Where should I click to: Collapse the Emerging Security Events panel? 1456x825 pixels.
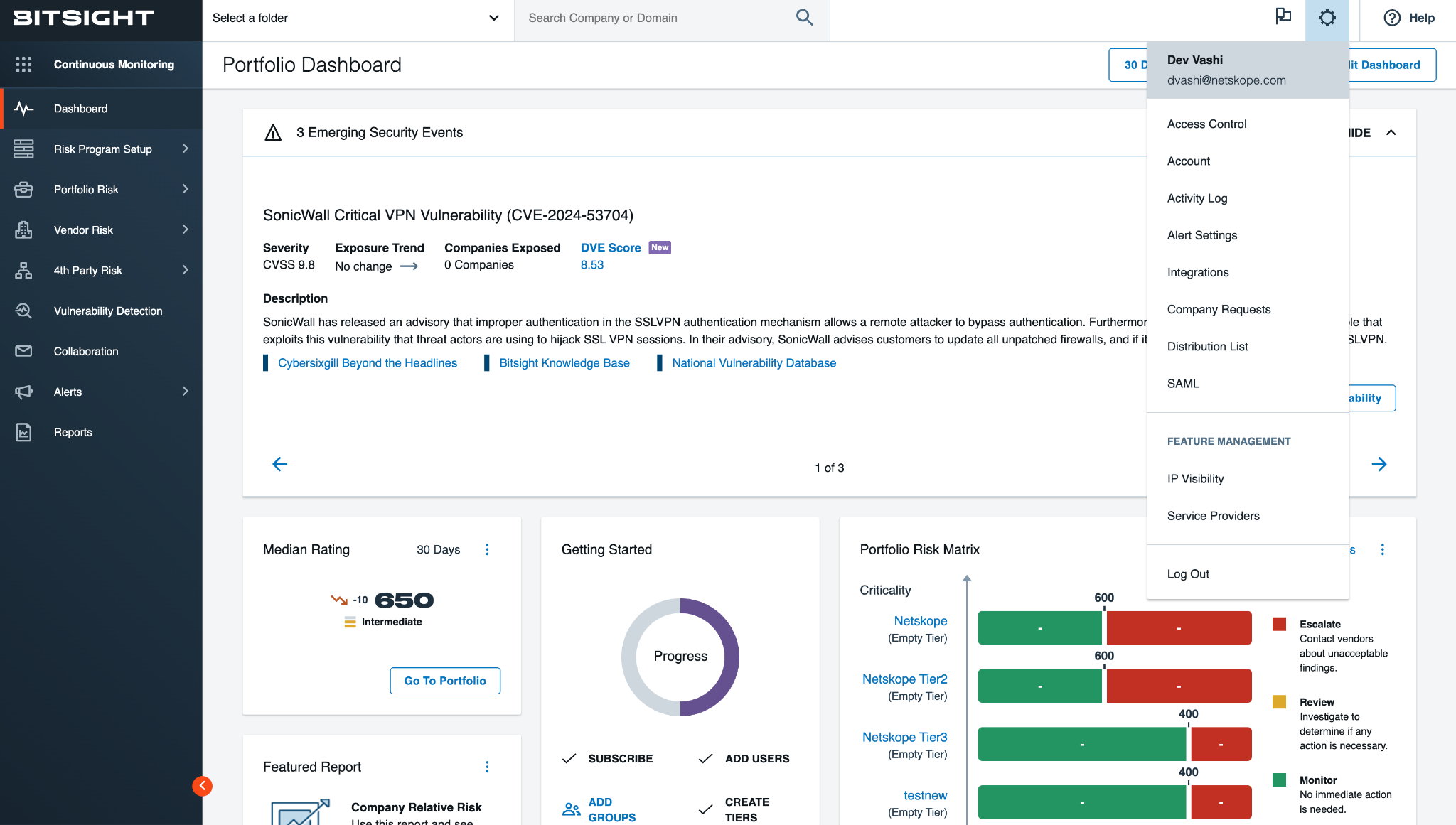pos(1391,133)
